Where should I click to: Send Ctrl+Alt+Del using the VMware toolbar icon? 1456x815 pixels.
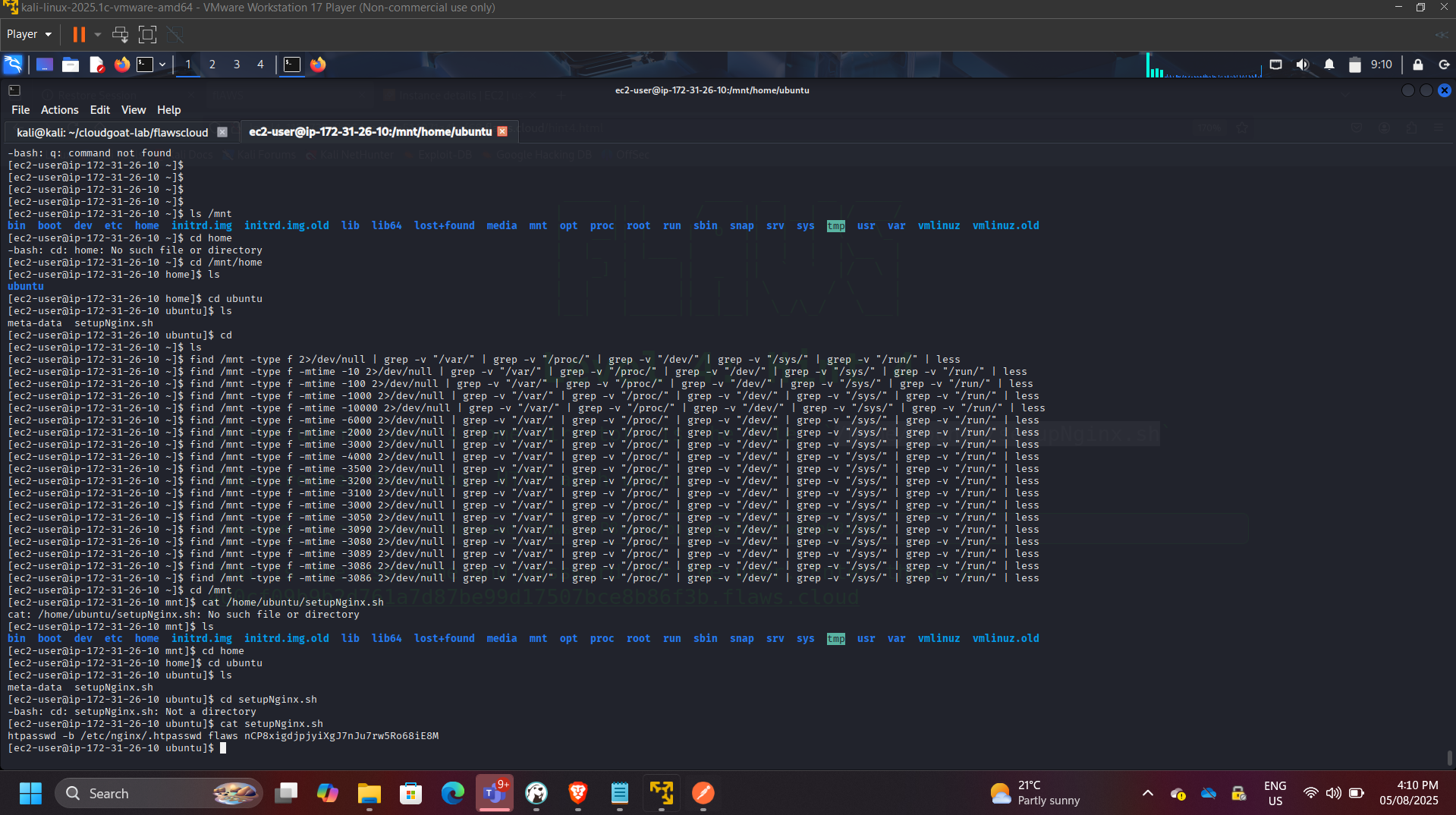120,34
